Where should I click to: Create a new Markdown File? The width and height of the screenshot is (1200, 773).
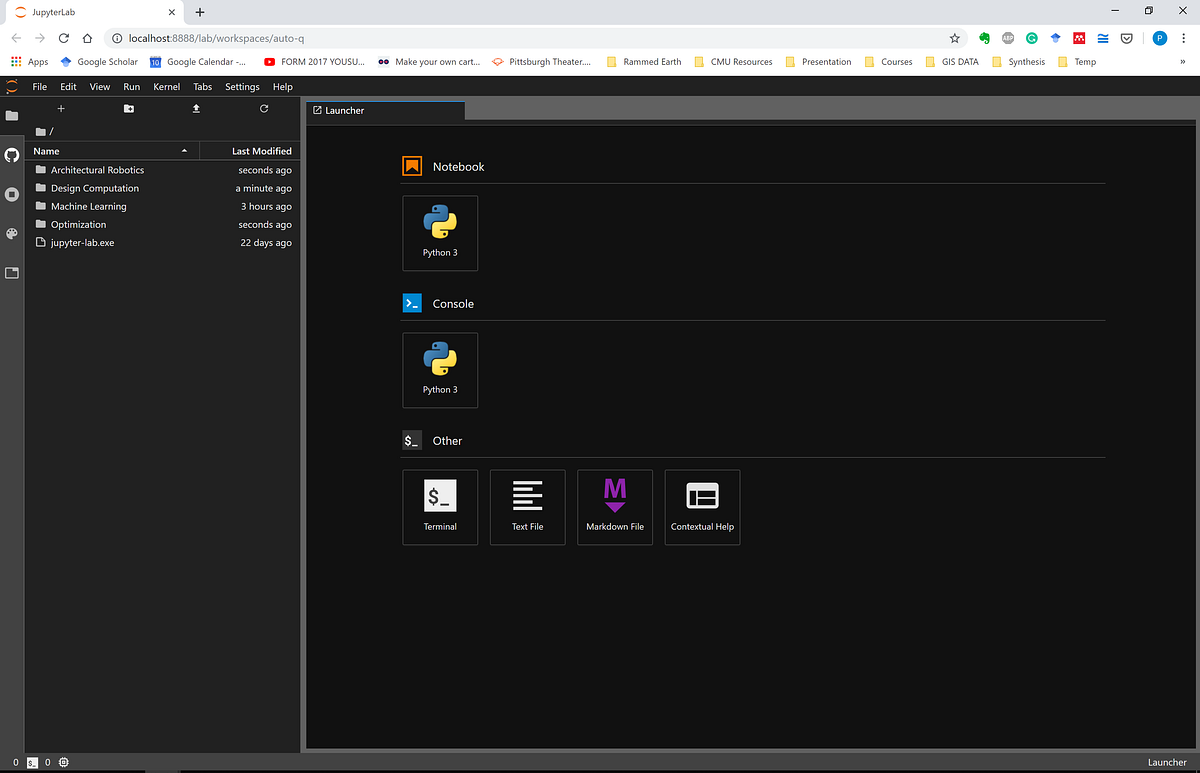pos(614,507)
